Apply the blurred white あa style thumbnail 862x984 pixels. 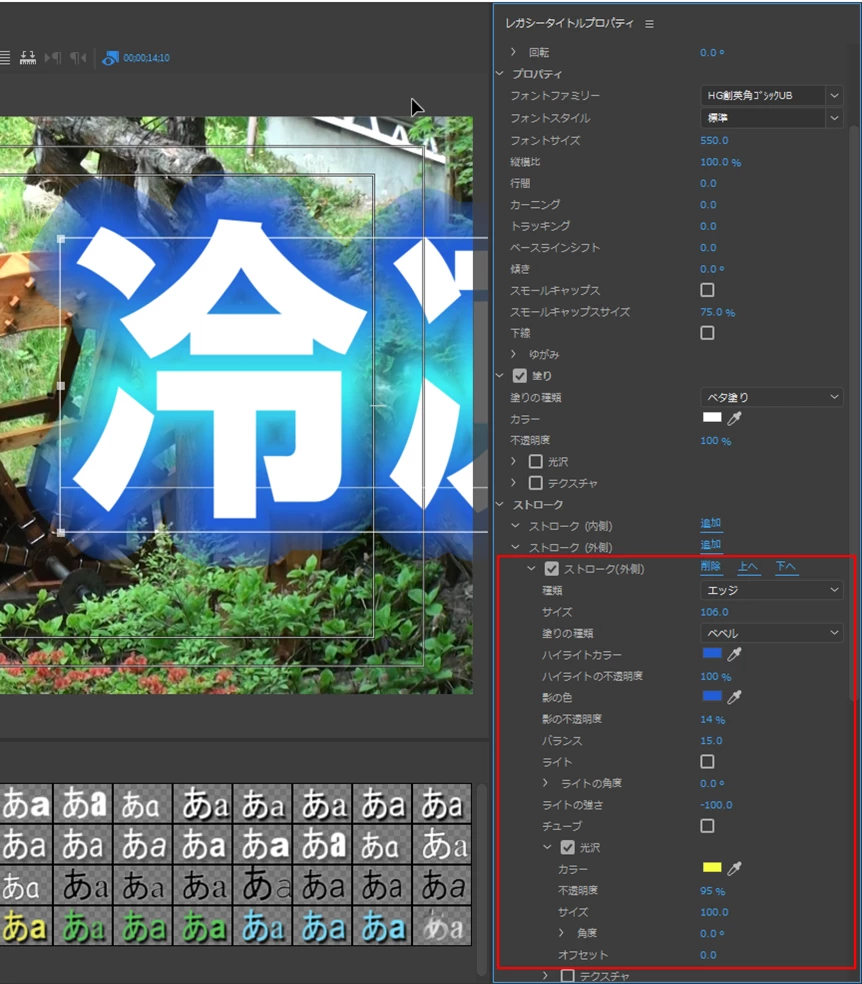(442, 927)
